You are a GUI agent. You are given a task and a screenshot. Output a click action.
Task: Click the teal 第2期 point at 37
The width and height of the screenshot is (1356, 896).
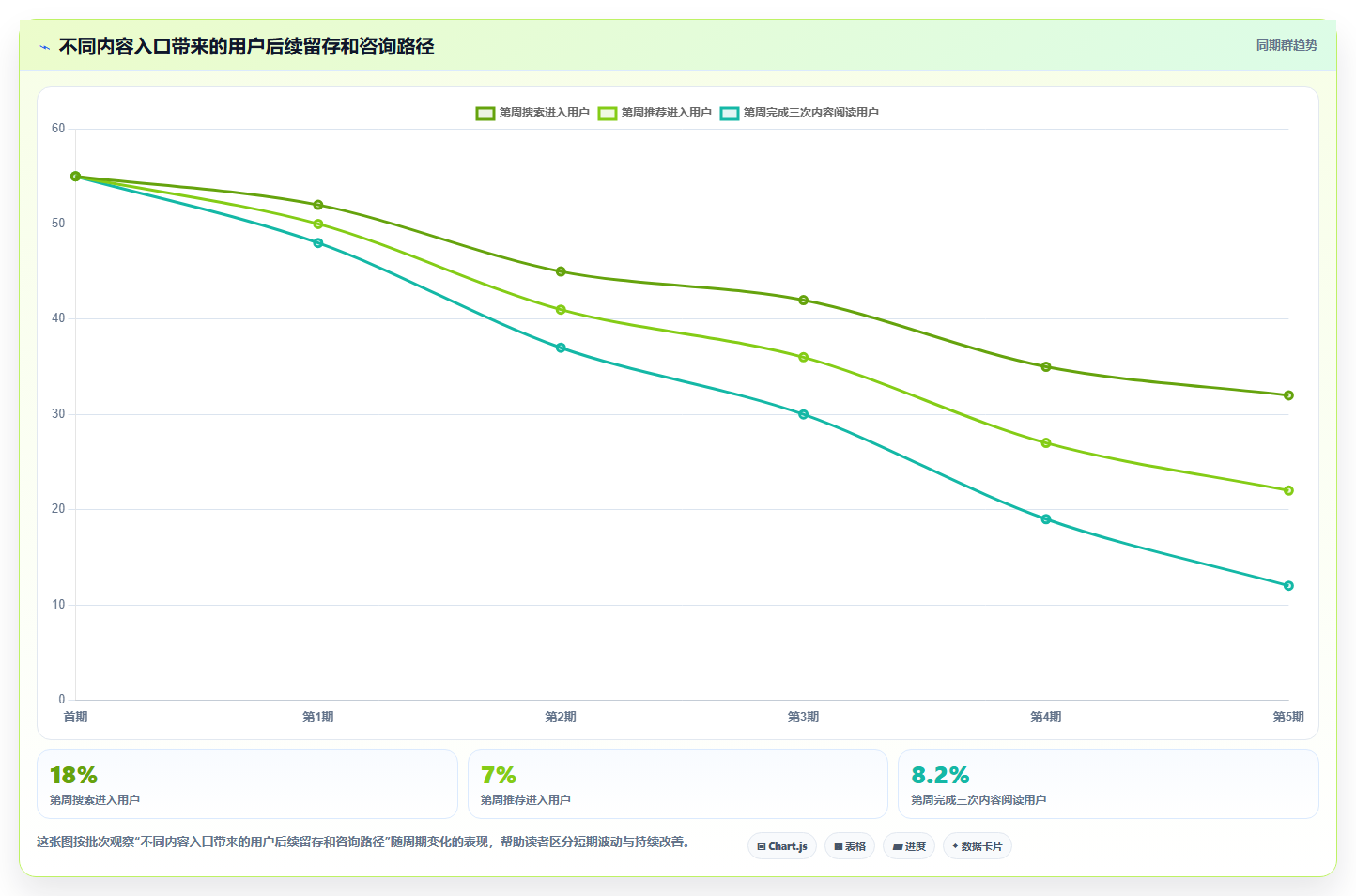pyautogui.click(x=561, y=348)
